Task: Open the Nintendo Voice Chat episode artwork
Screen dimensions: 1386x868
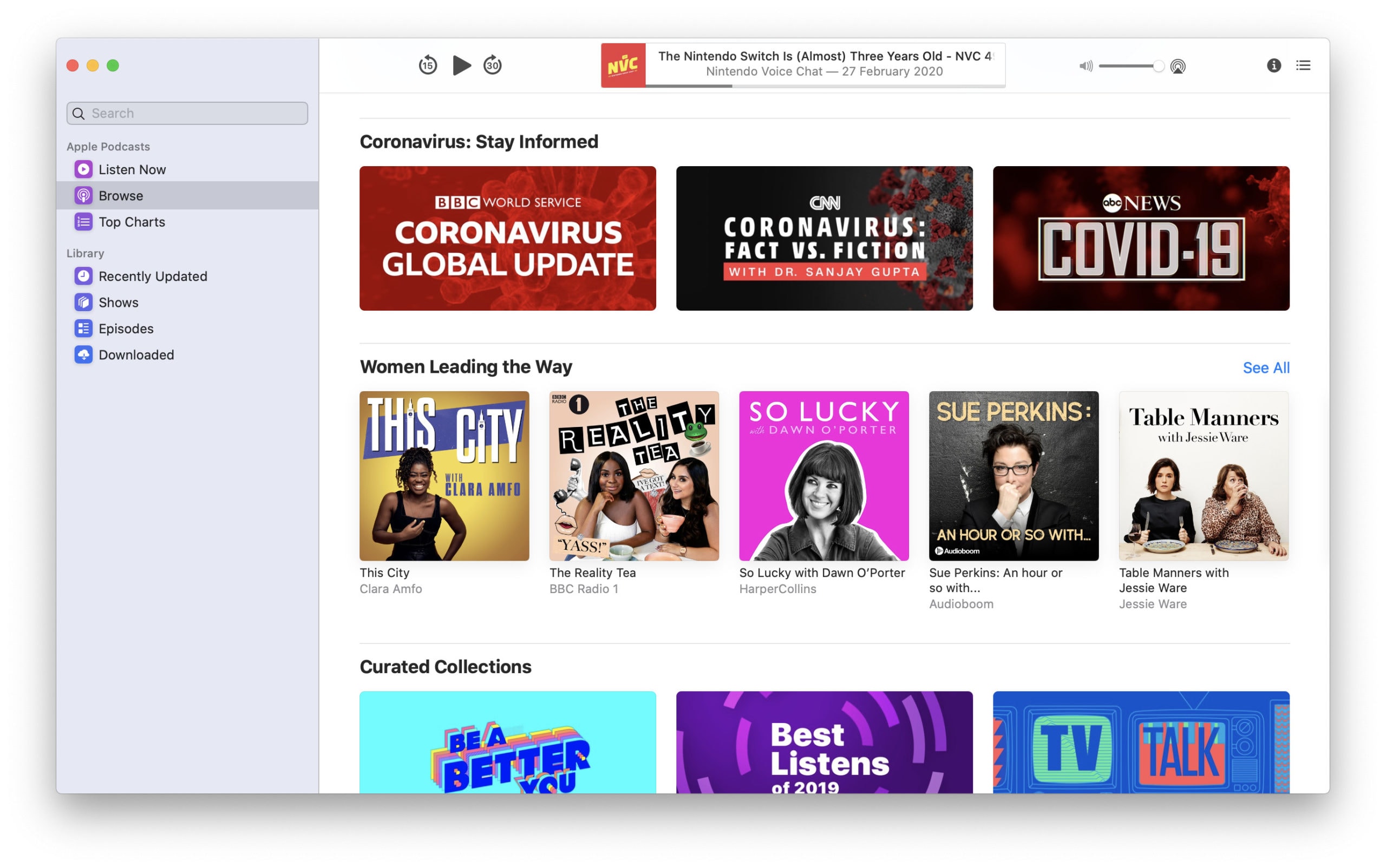Action: [624, 65]
